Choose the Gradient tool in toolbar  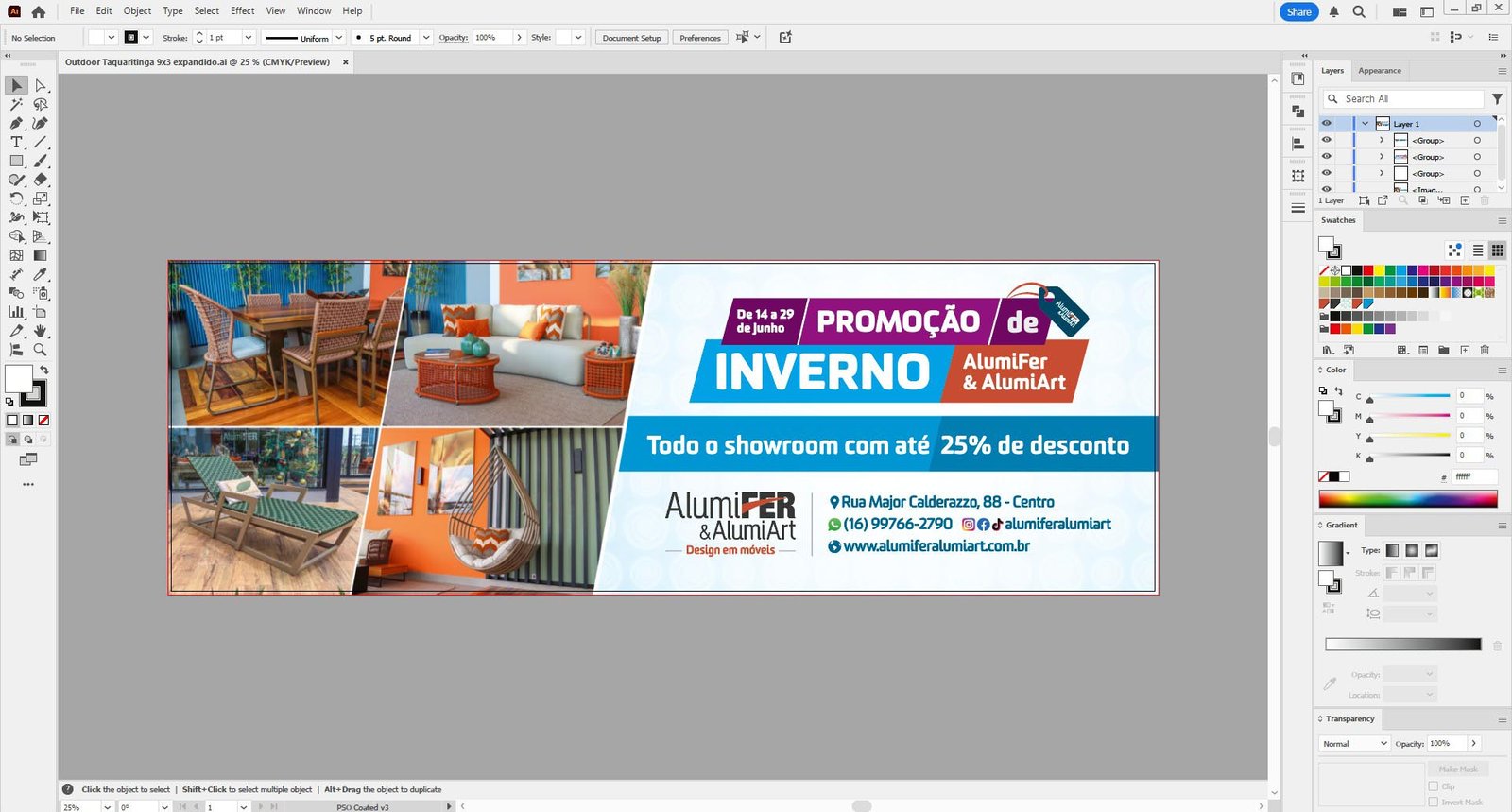click(x=41, y=255)
